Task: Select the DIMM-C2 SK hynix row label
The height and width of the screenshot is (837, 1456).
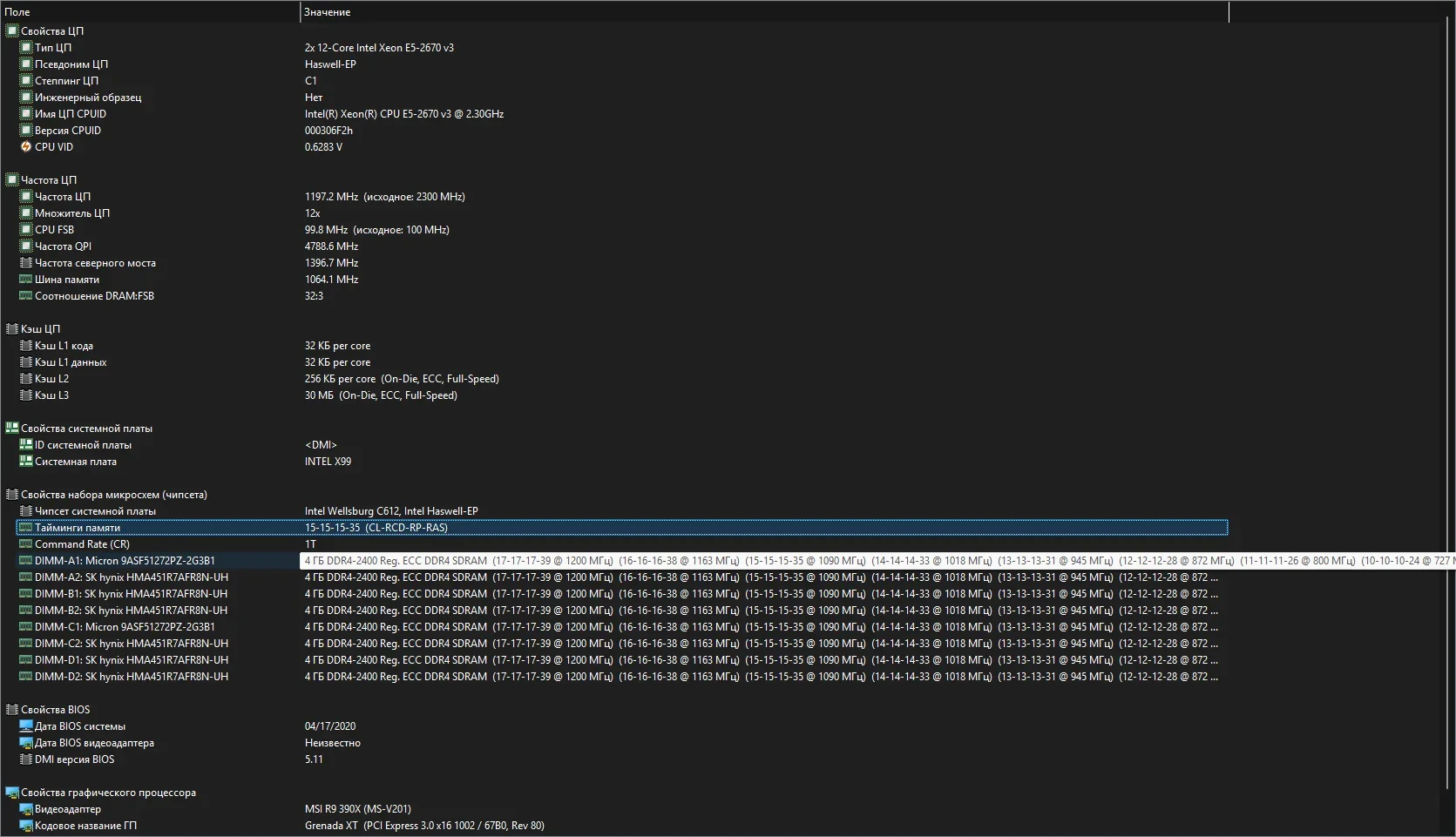Action: [x=132, y=644]
